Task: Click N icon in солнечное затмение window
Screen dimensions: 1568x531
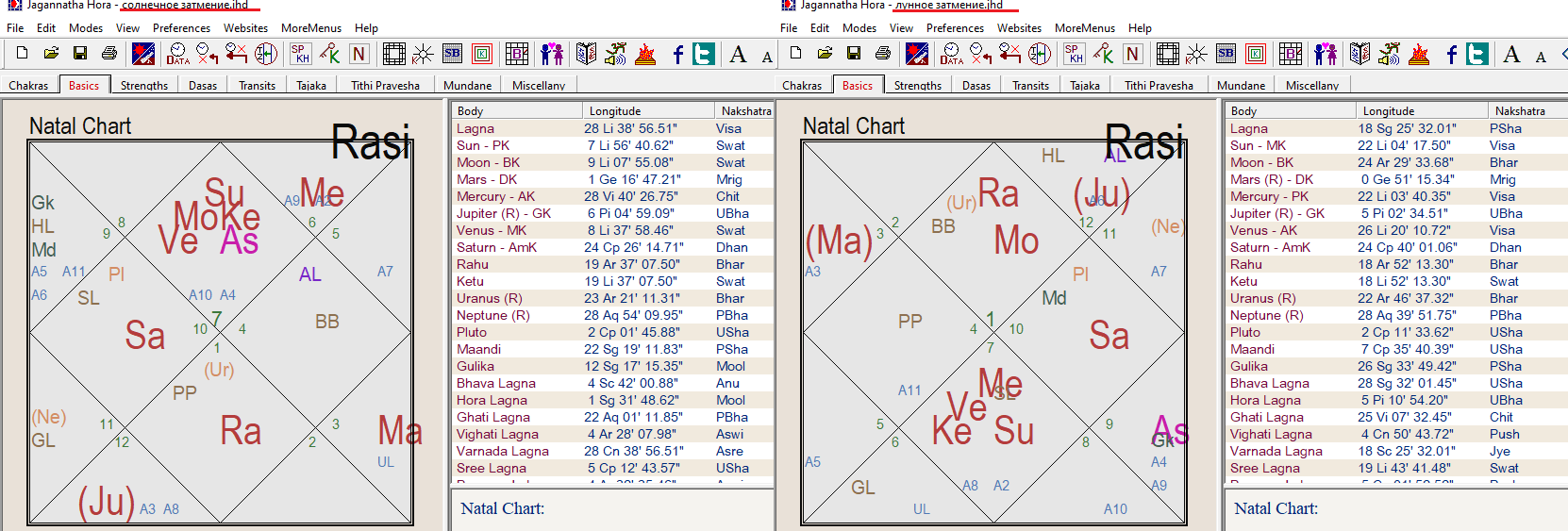Action: [x=359, y=54]
